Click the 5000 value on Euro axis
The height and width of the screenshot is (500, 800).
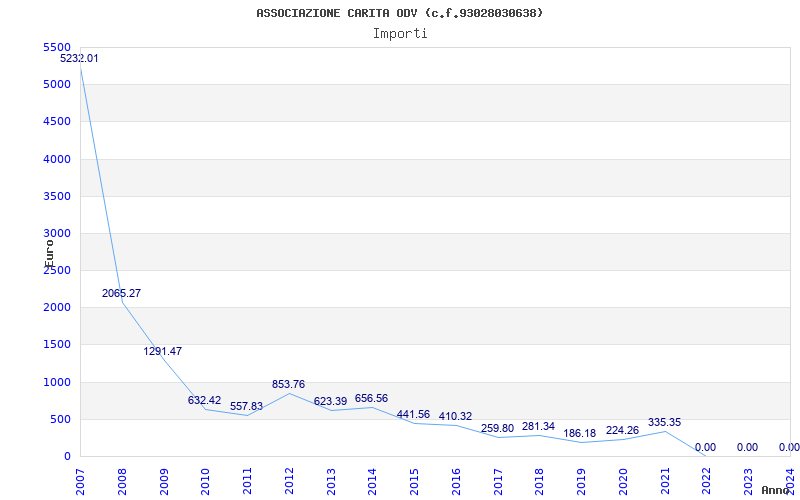coord(57,84)
